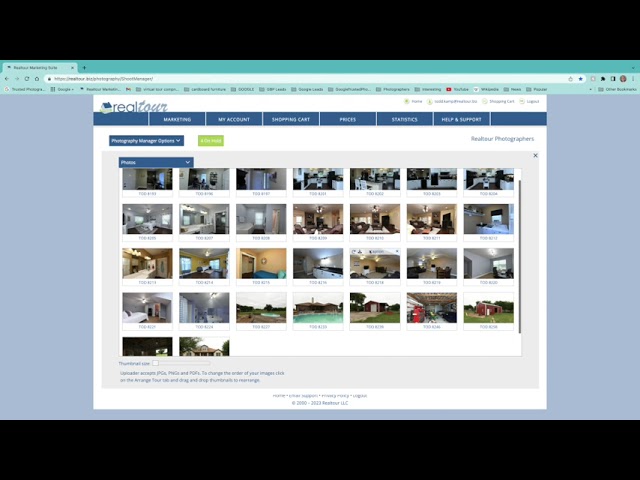Open the Photographers bookmark folder
This screenshot has height=480, width=640.
(x=393, y=89)
